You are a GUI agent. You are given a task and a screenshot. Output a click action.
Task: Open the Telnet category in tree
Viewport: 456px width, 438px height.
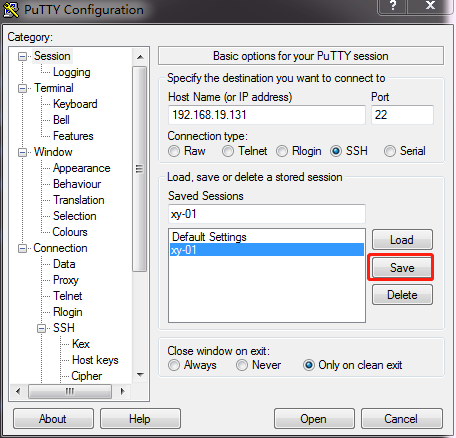(x=68, y=296)
